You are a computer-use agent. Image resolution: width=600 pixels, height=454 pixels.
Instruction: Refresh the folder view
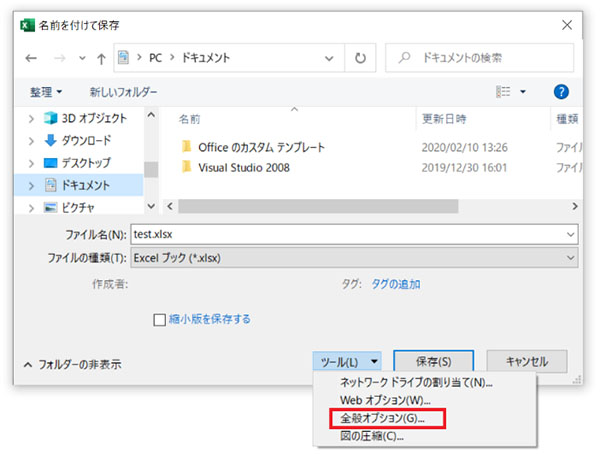(360, 58)
